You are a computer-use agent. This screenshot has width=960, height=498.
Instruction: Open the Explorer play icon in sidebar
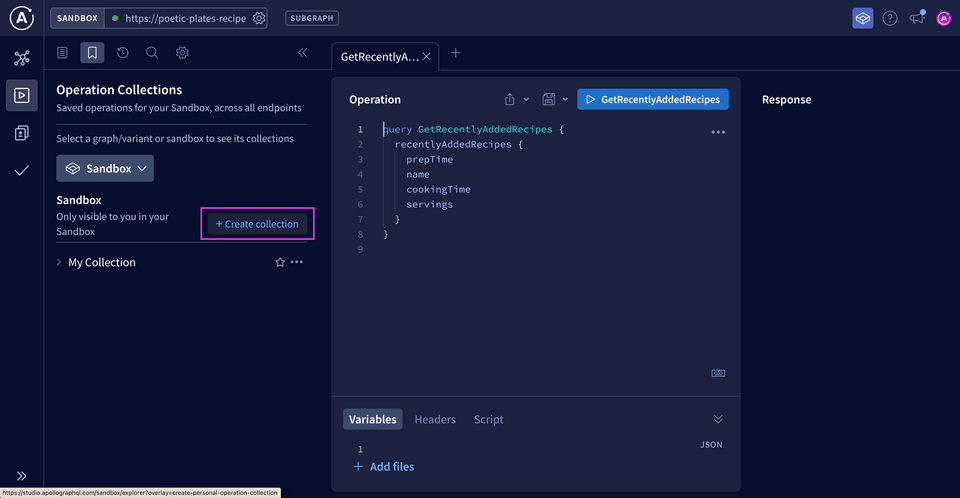pos(21,96)
